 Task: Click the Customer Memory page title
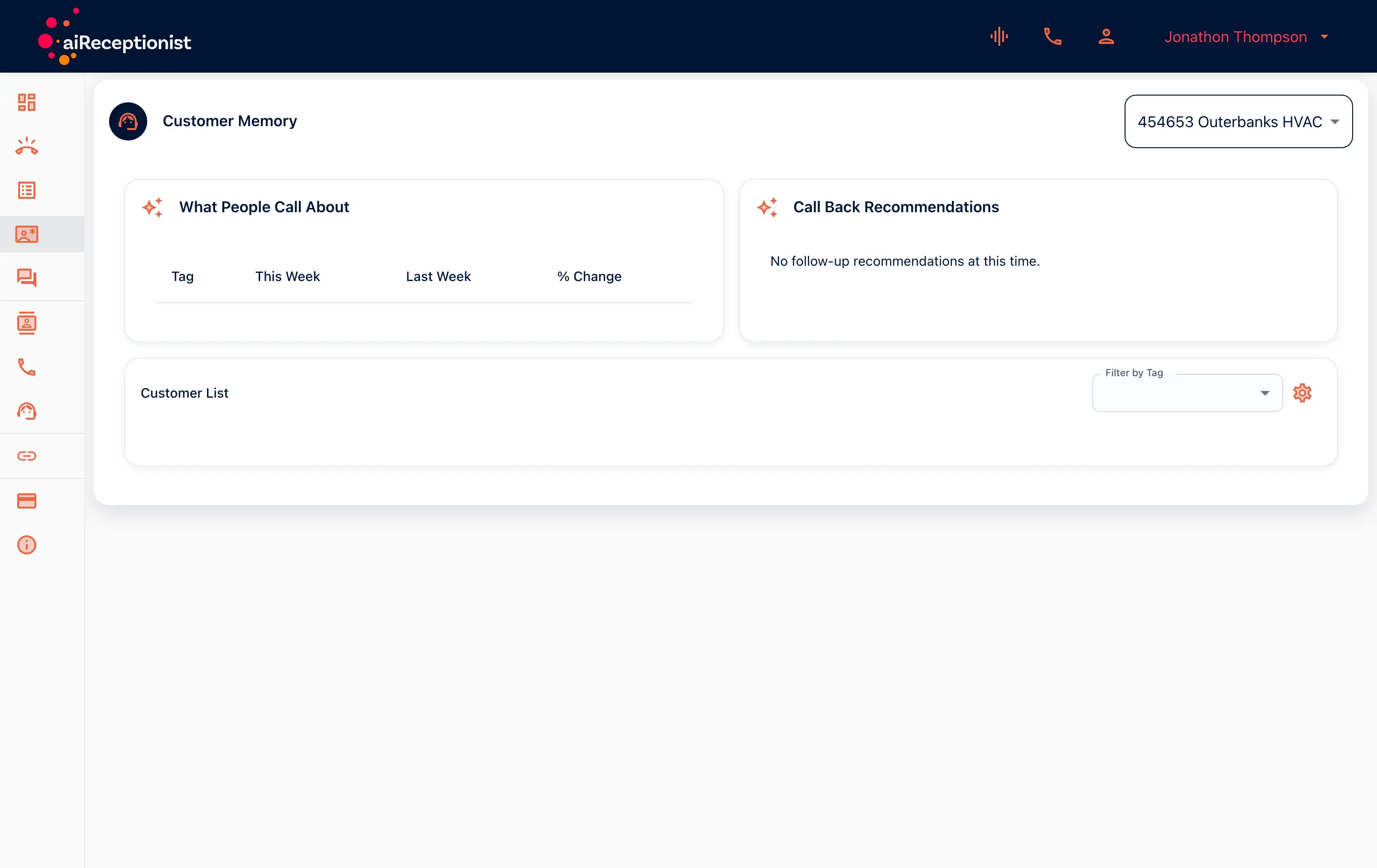(x=230, y=121)
